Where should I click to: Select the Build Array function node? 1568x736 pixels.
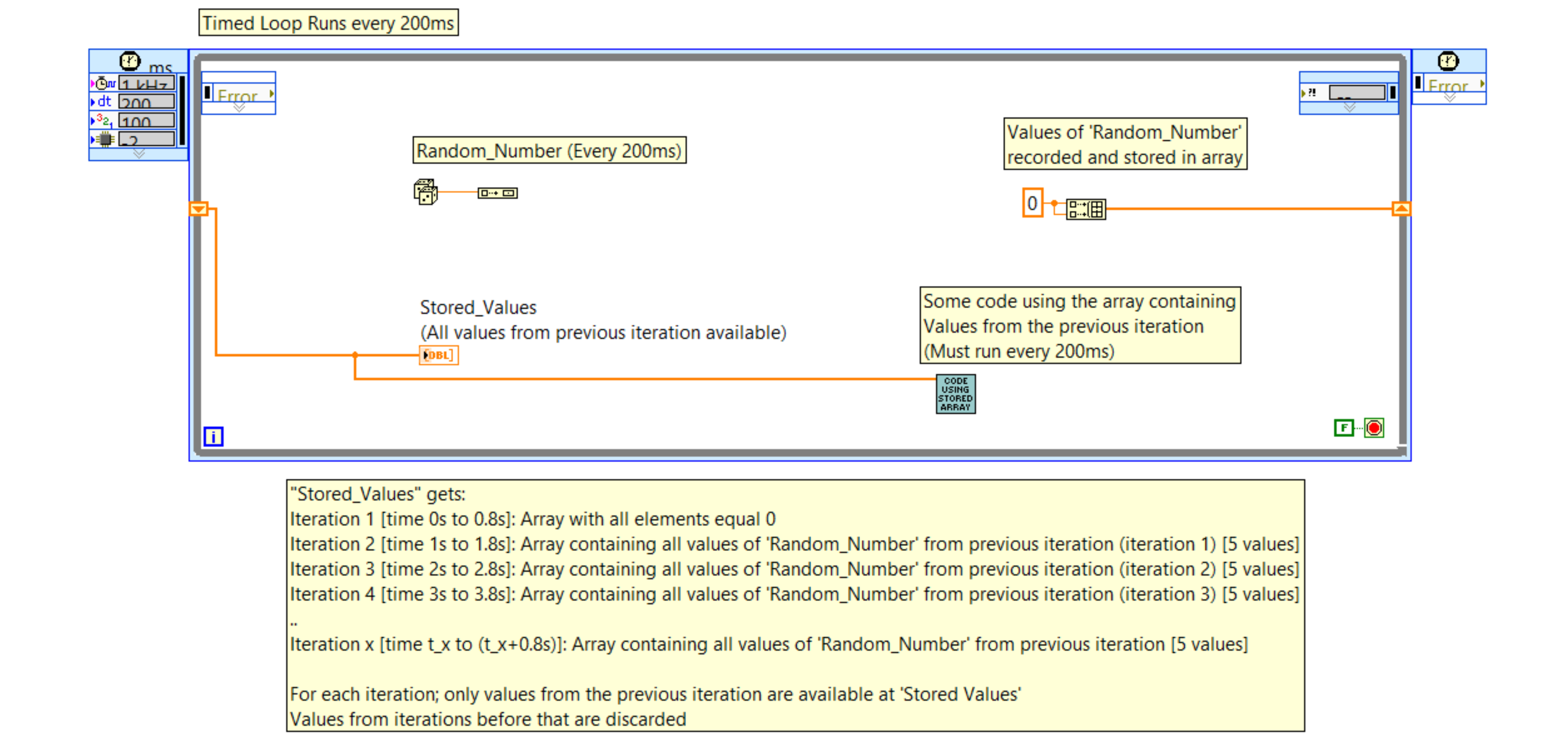1086,209
